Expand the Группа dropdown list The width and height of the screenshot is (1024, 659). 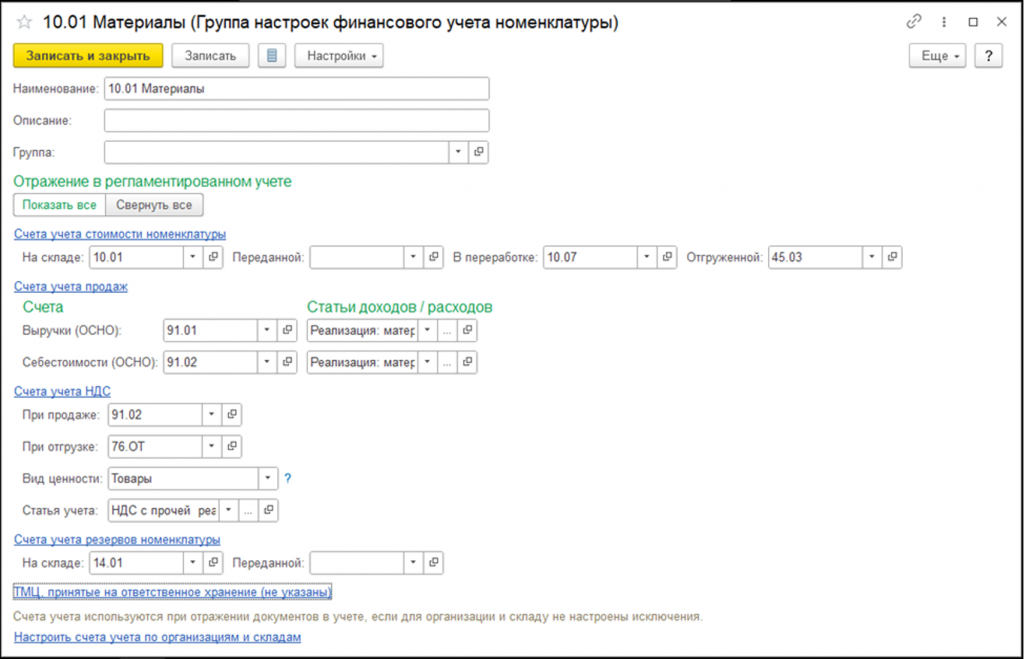pos(458,152)
